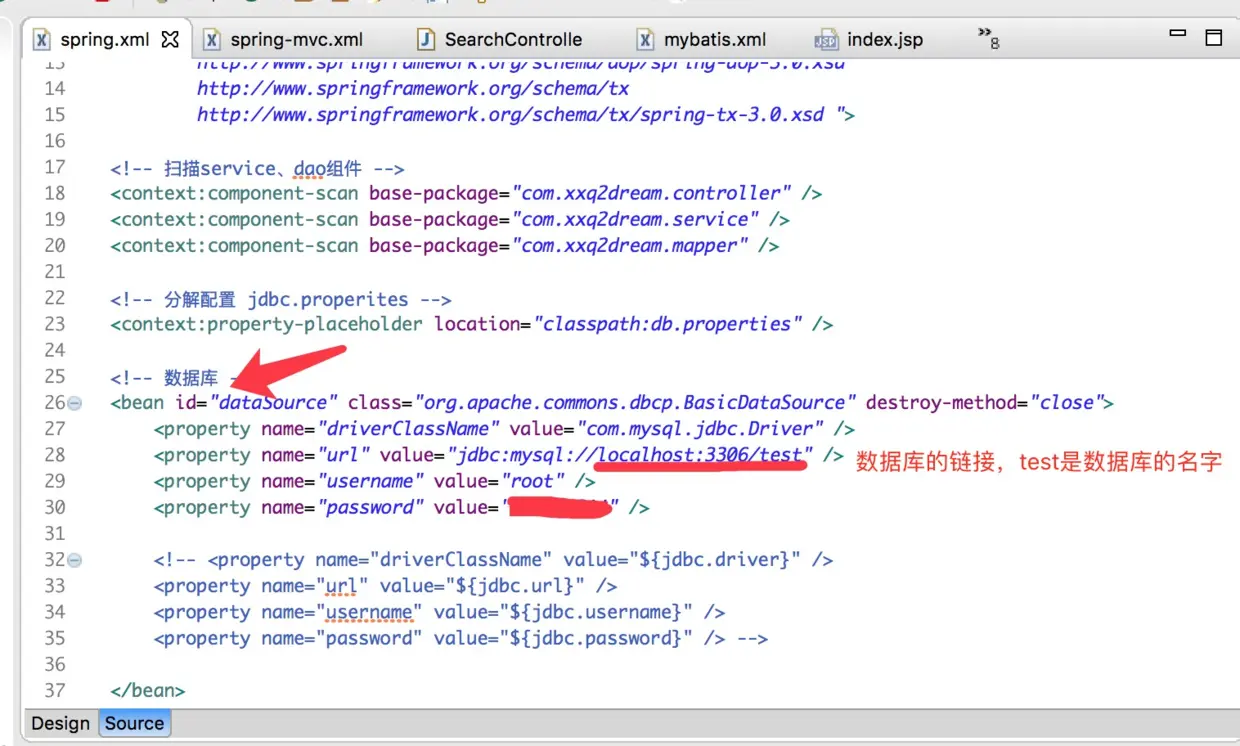Open the SearchController Java tab
The width and height of the screenshot is (1240, 746).
pos(512,40)
